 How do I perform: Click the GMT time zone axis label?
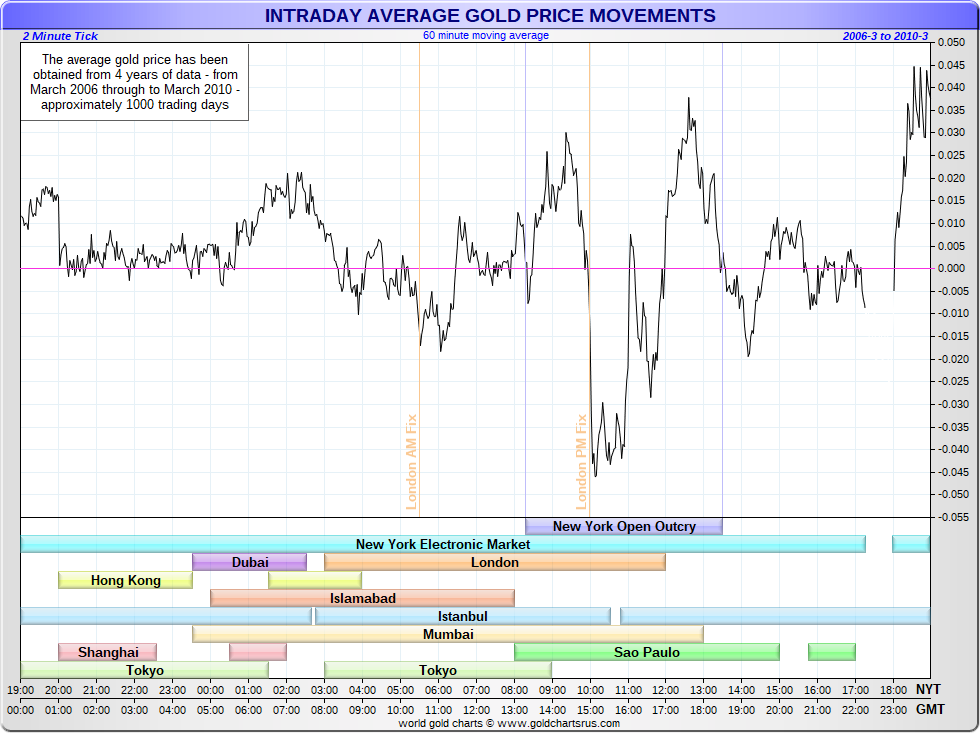929,709
